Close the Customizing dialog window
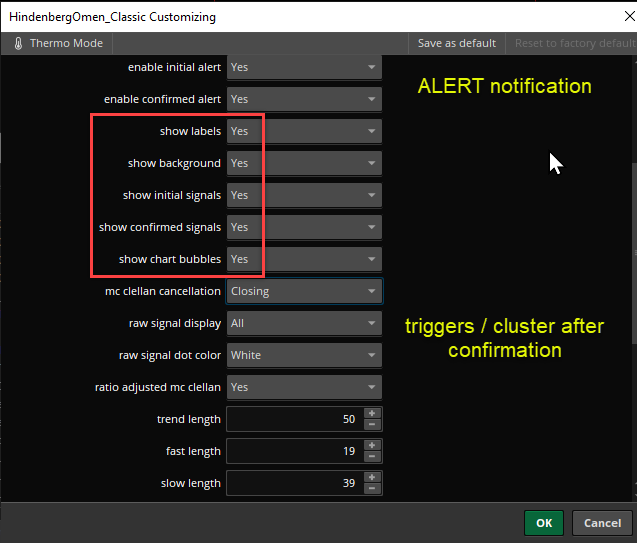 click(x=629, y=16)
